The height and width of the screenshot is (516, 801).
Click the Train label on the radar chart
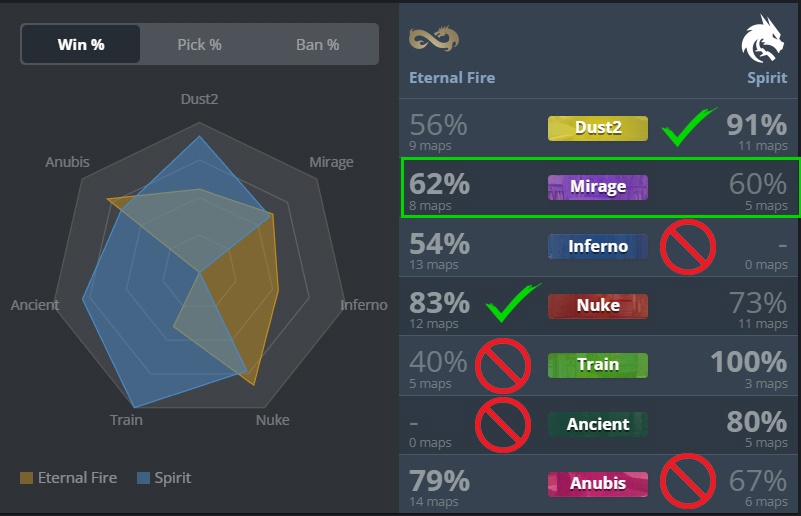(126, 420)
